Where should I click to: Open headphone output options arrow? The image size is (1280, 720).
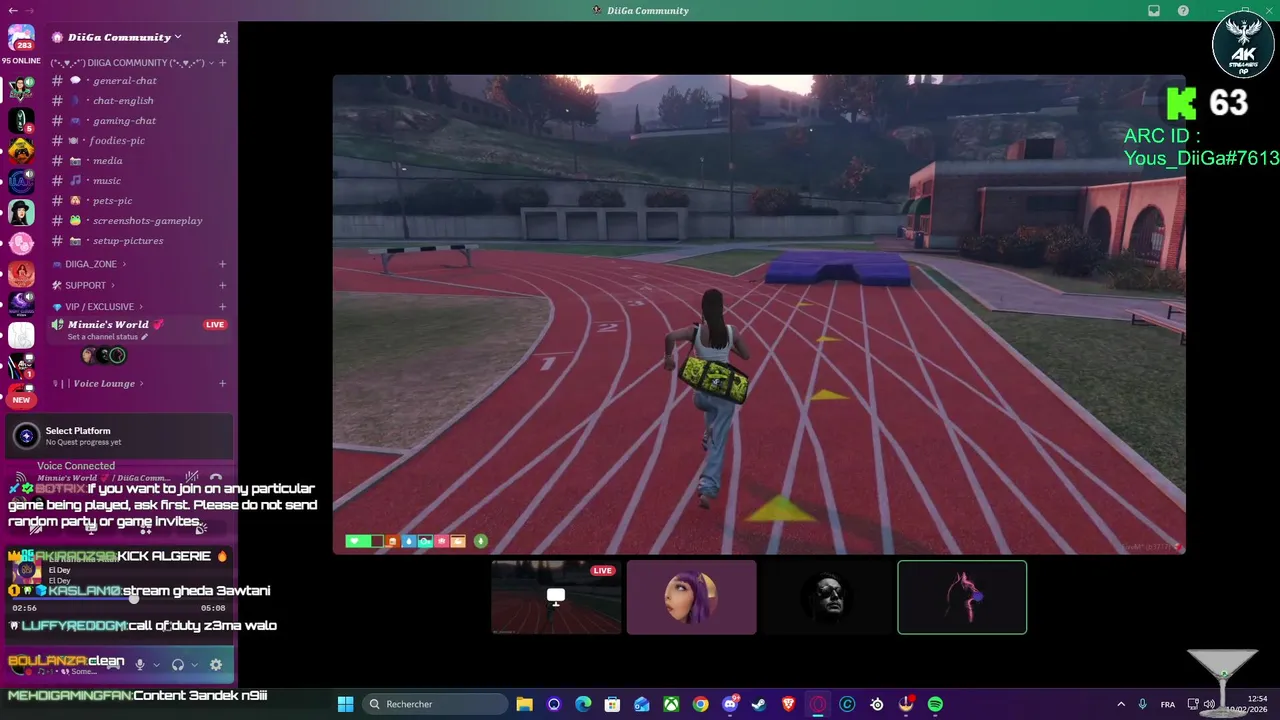[x=195, y=665]
